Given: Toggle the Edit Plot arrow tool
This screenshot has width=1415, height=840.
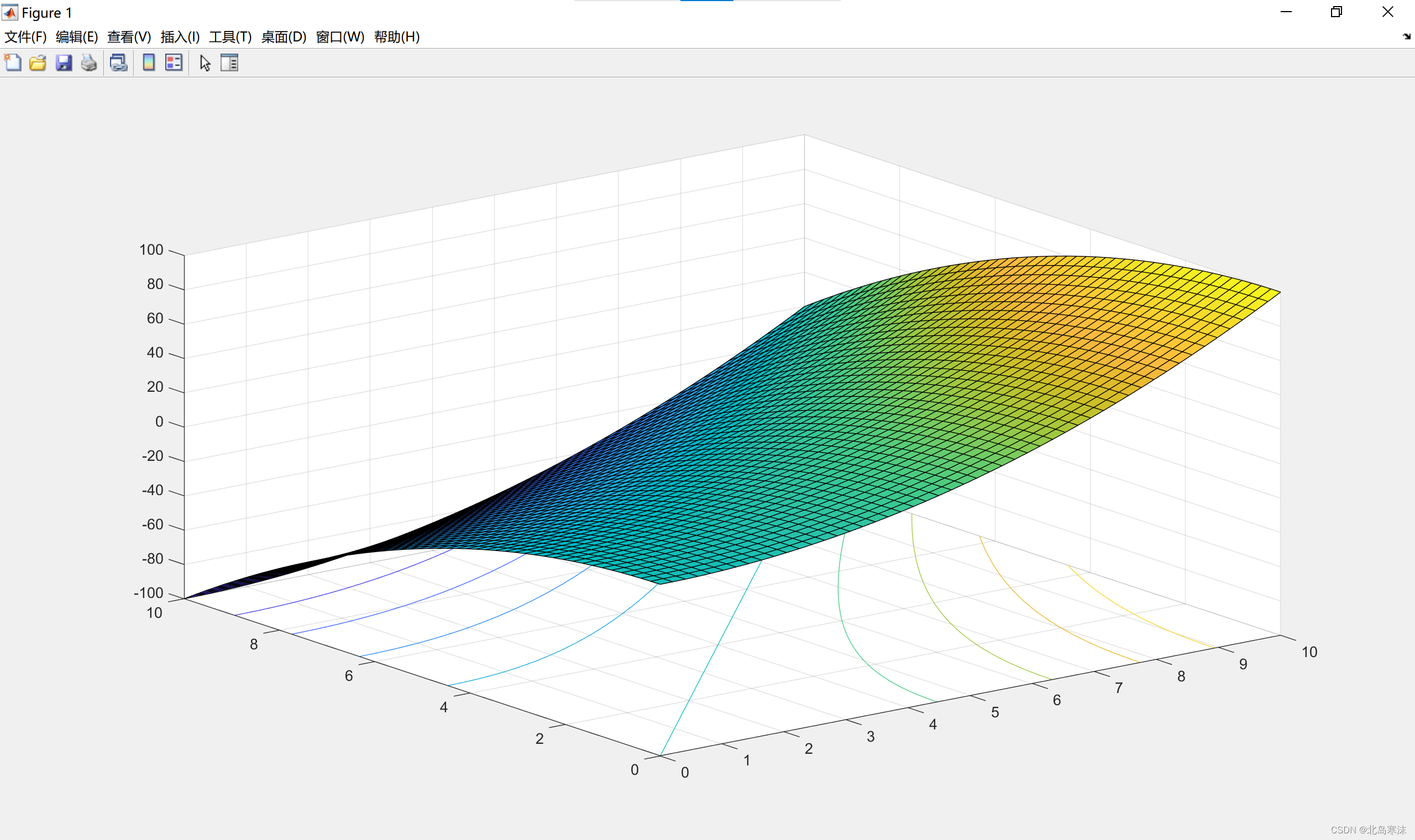Looking at the screenshot, I should (x=205, y=63).
